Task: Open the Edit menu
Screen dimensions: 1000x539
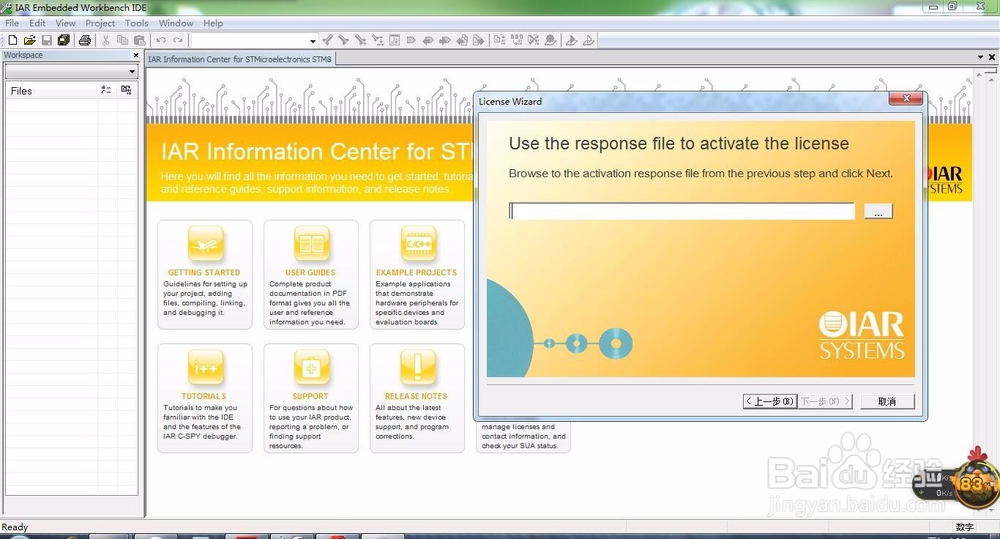Action: [37, 23]
